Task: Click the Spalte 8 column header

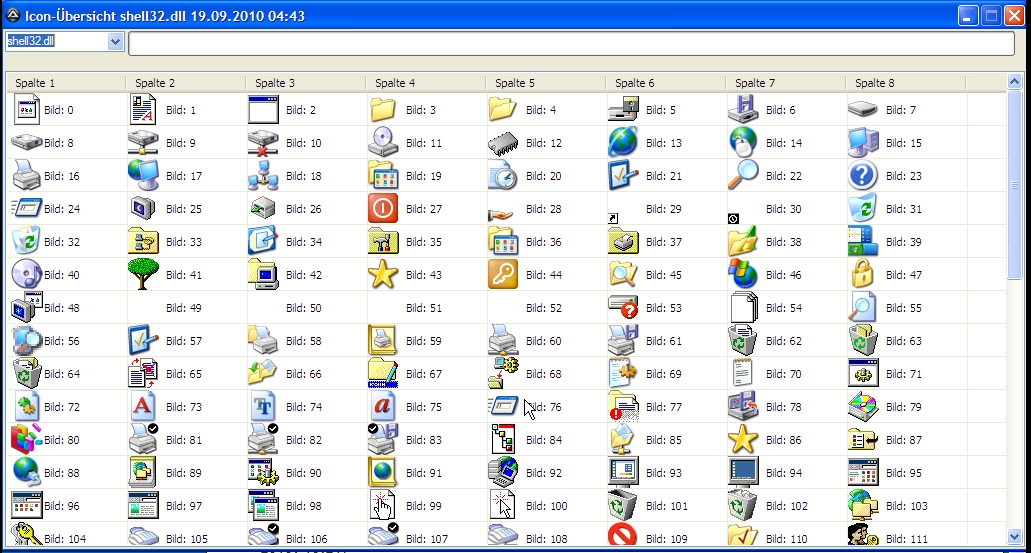Action: (x=905, y=83)
